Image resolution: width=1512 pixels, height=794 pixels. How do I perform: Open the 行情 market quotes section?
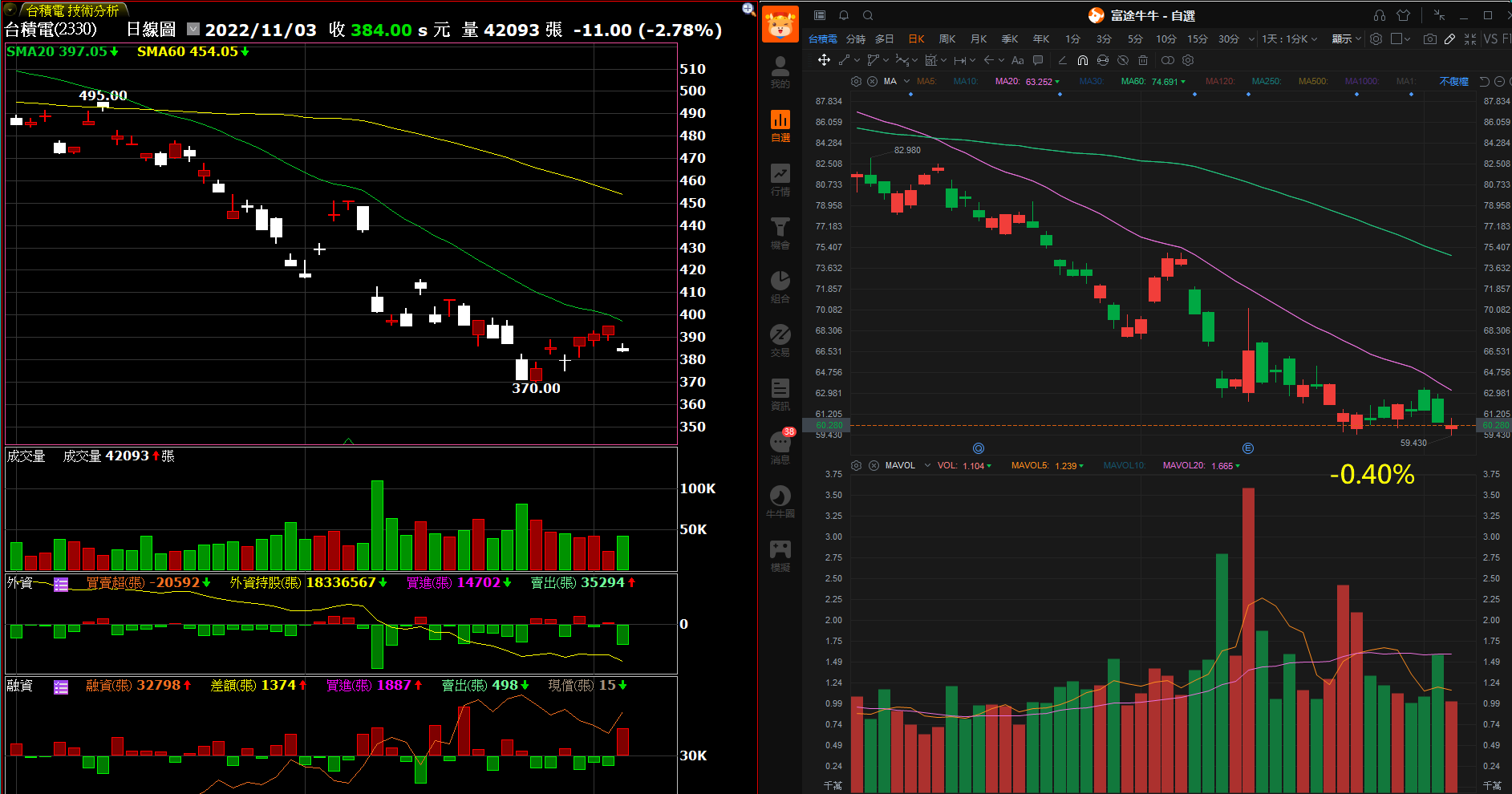(780, 180)
